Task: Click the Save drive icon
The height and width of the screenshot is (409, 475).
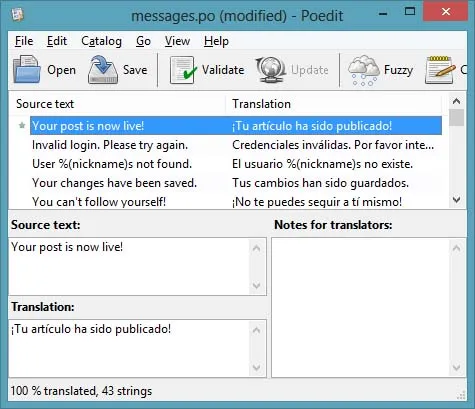Action: (103, 70)
